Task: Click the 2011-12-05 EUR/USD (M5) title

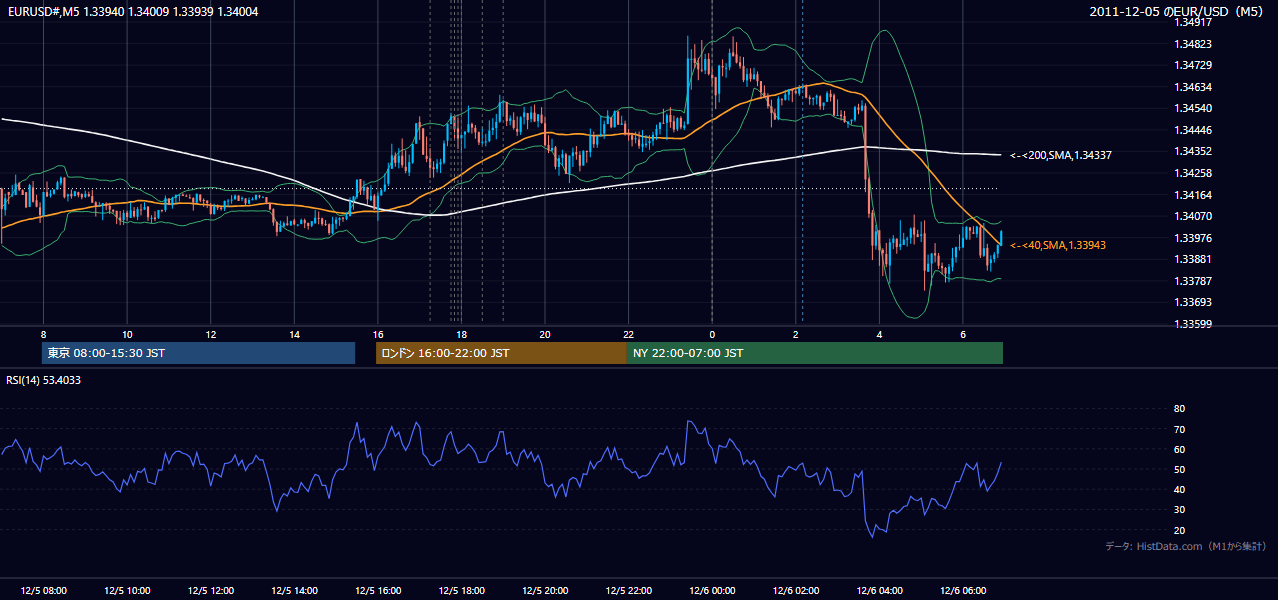Action: (1177, 11)
